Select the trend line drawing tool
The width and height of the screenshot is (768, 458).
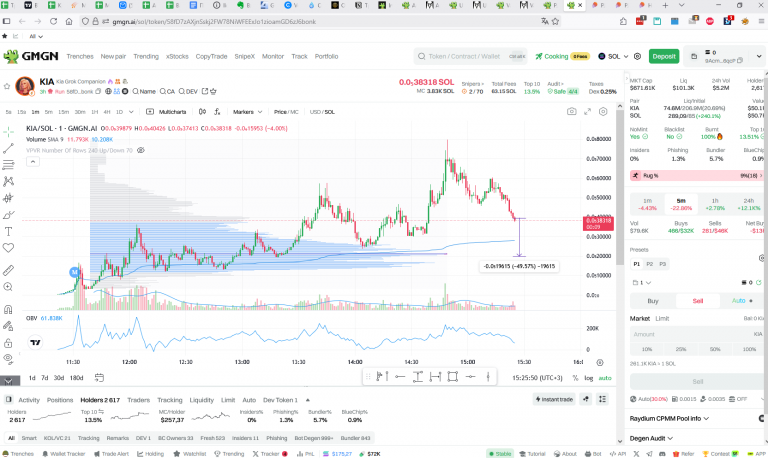[8, 148]
